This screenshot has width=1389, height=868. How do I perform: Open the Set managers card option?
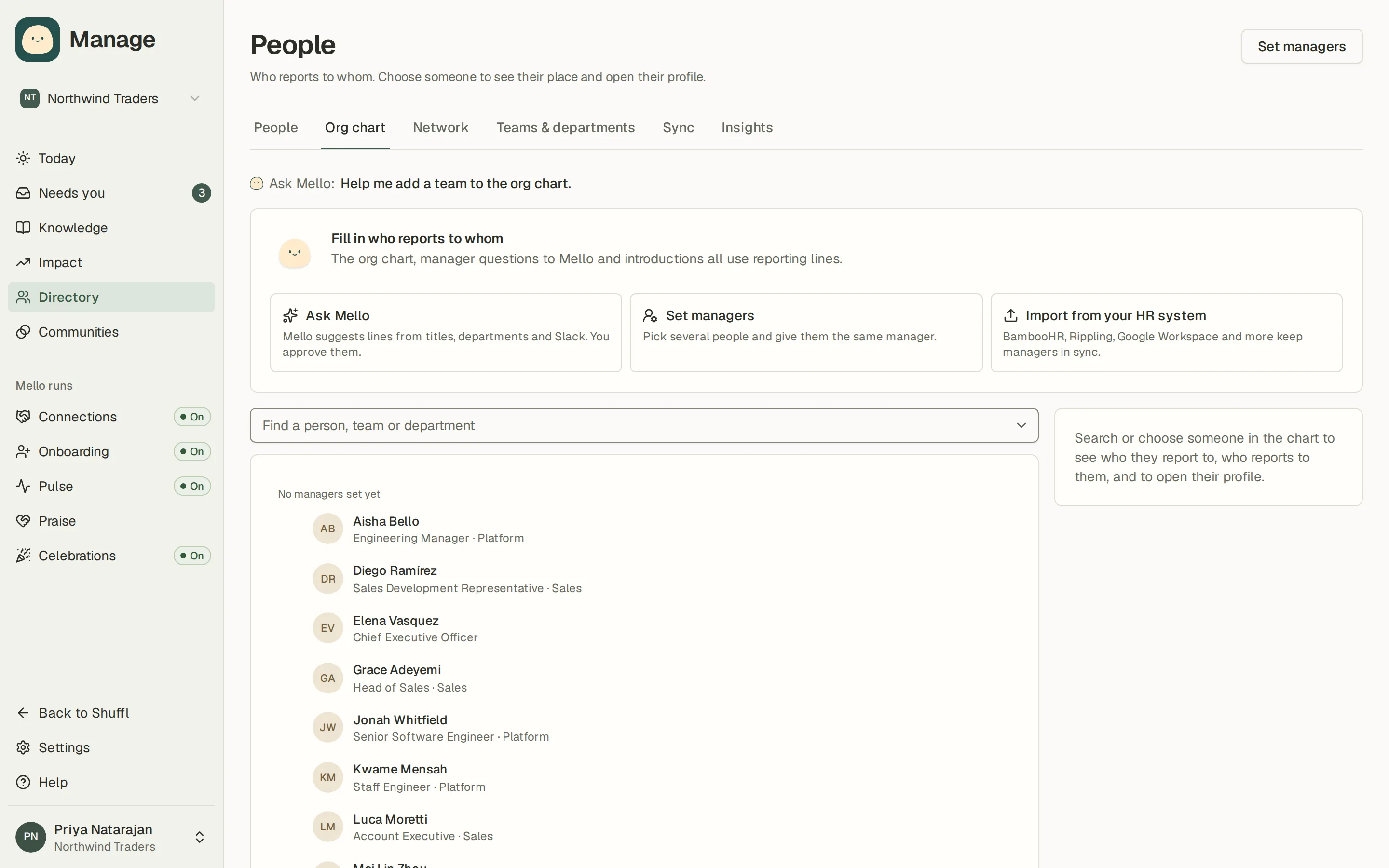[x=806, y=332]
